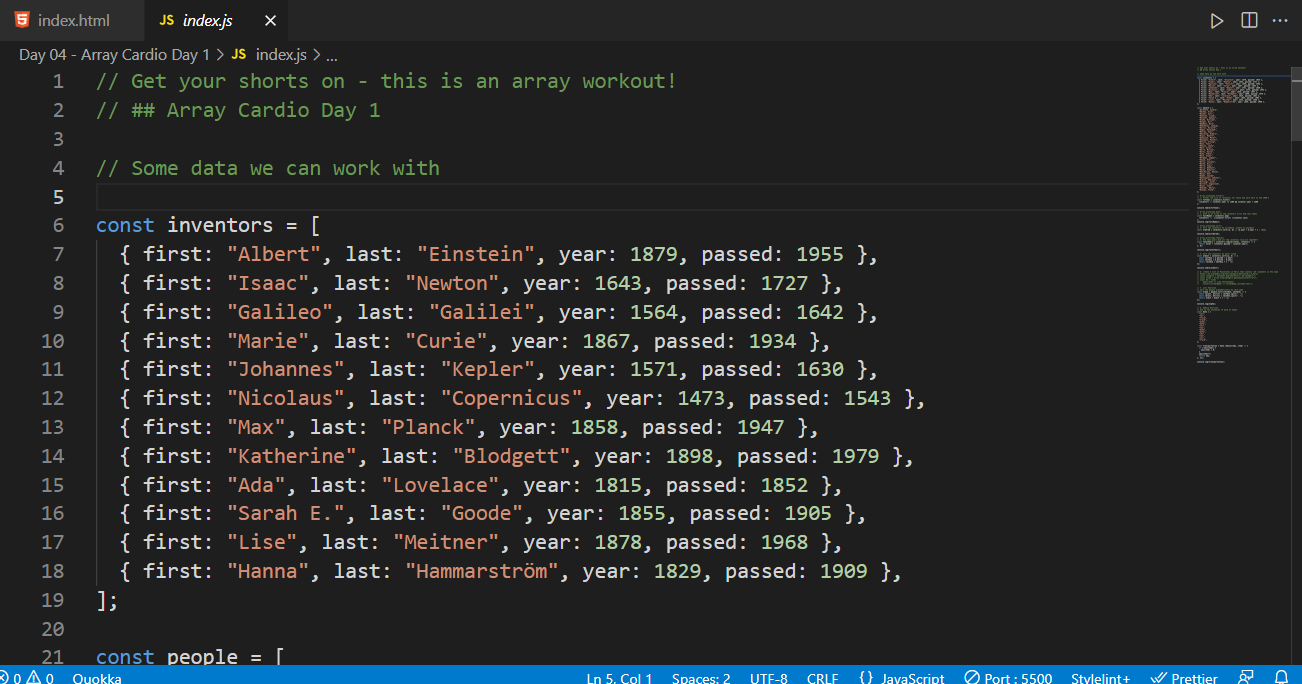Open notifications bell icon
1302x684 pixels.
coord(1281,677)
